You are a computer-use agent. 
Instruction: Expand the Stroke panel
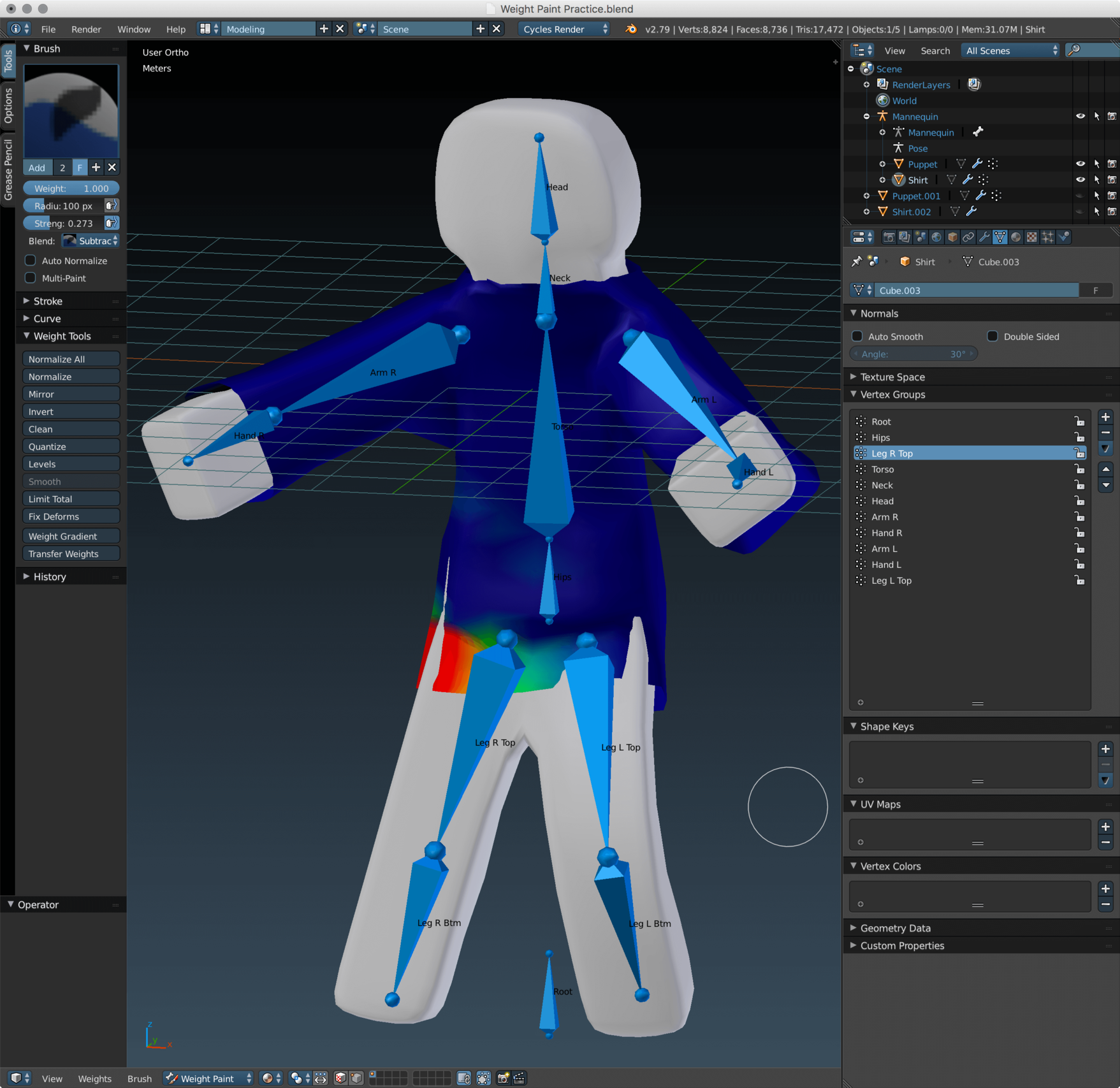click(71, 301)
